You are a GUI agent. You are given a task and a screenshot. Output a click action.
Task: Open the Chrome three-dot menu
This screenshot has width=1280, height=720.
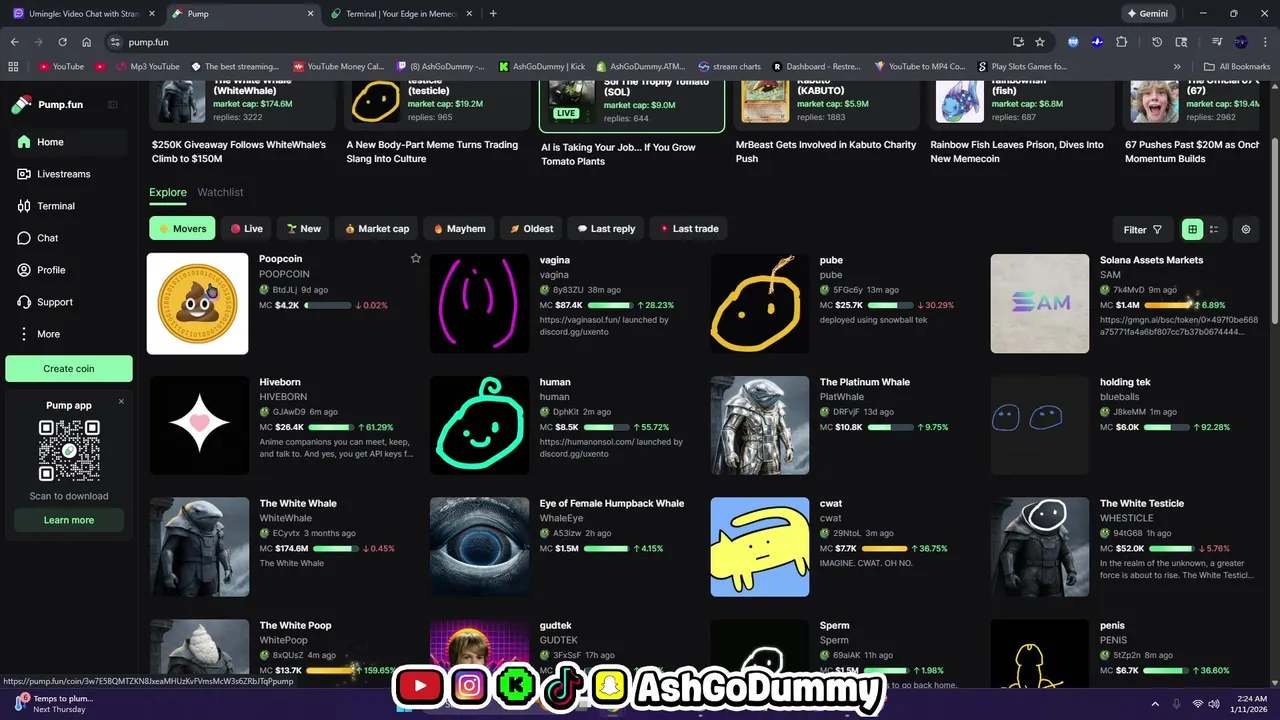pyautogui.click(x=1265, y=42)
